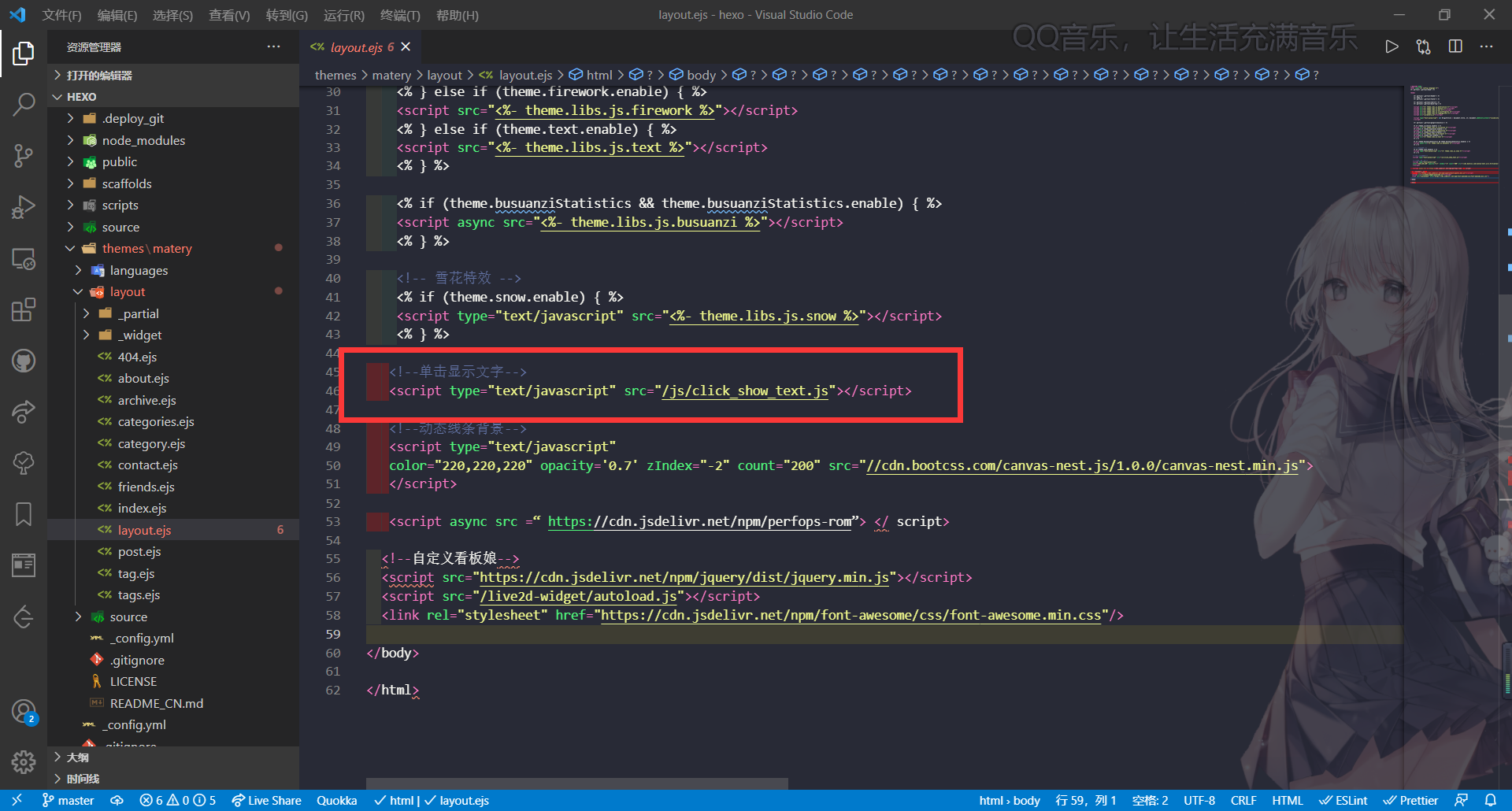Open the GitHub view in activity bar
The height and width of the screenshot is (811, 1512).
click(24, 361)
